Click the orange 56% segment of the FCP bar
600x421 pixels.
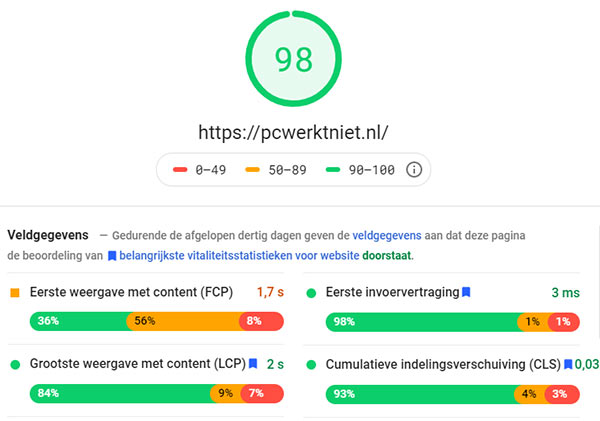[183, 321]
